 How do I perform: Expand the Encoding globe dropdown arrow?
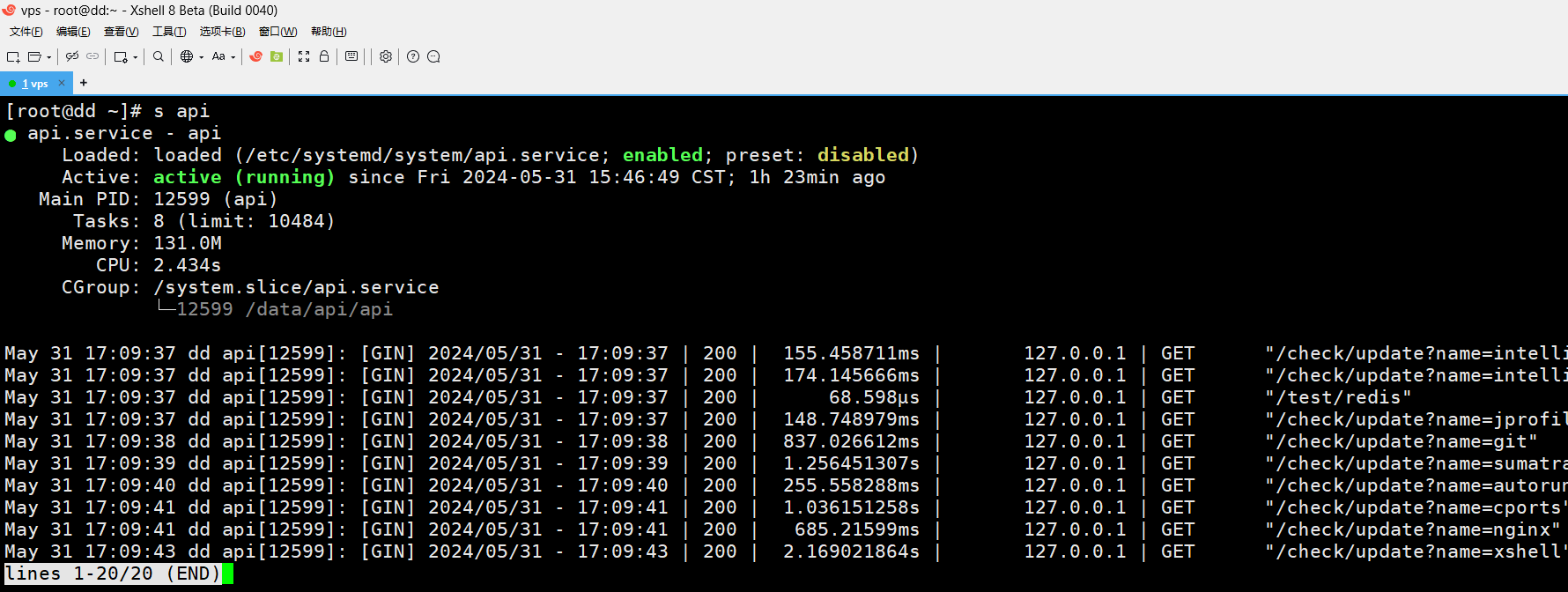click(x=202, y=57)
